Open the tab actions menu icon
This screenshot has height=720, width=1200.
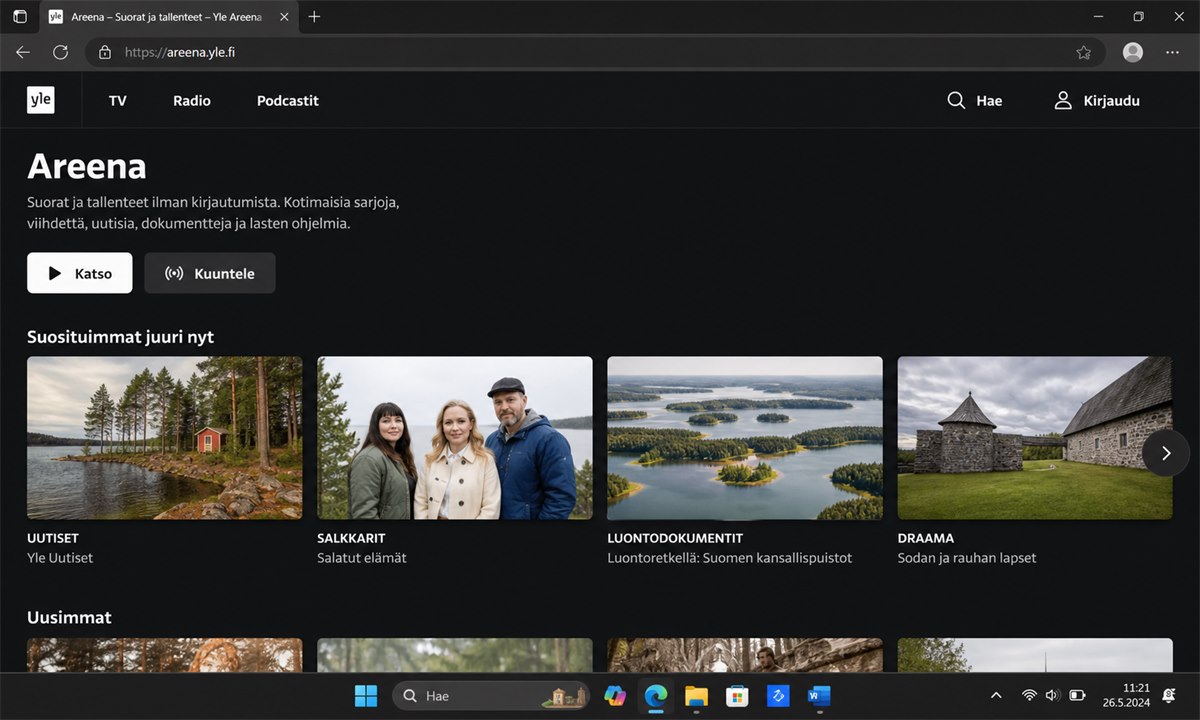[x=20, y=17]
